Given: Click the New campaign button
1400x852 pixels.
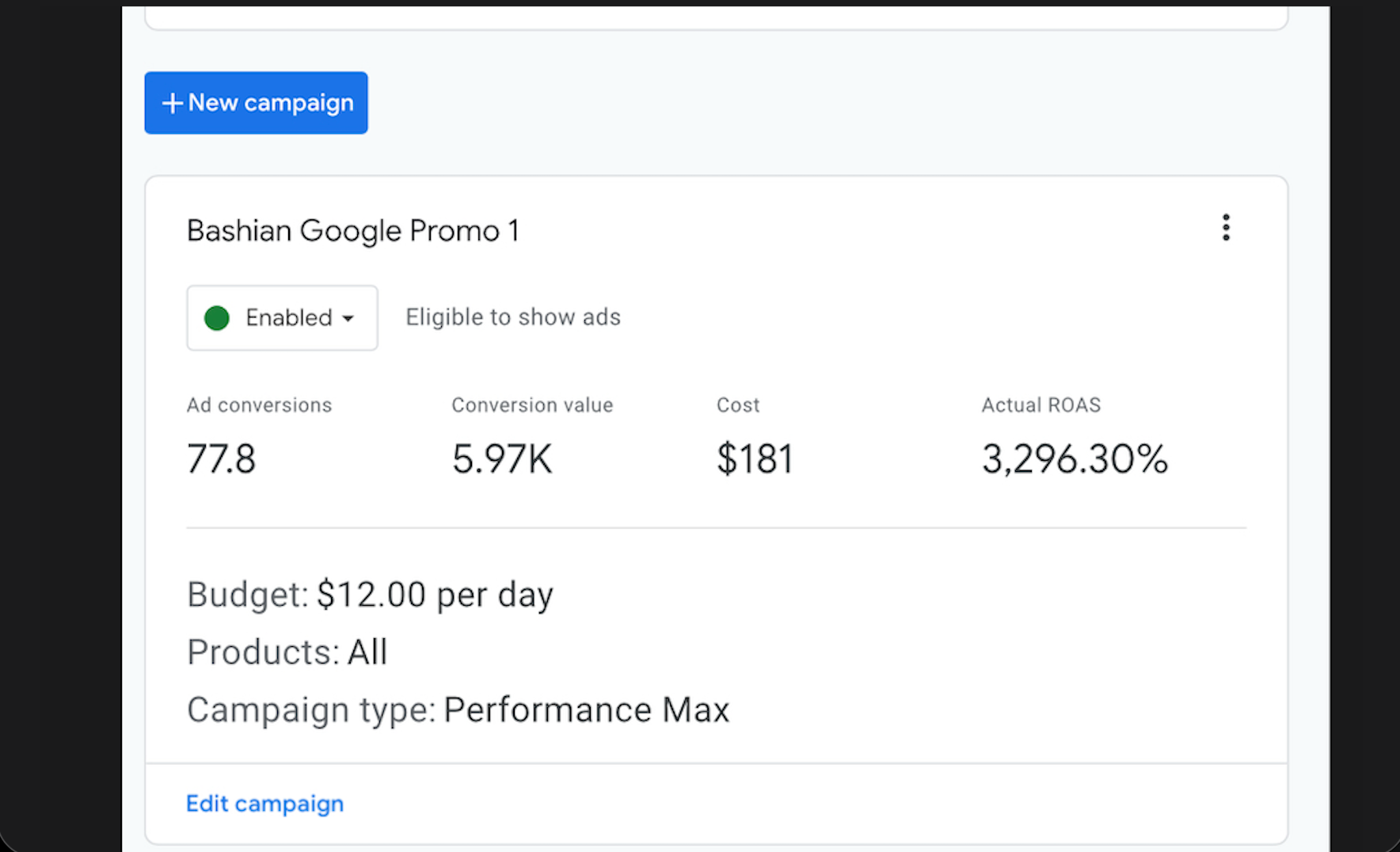Looking at the screenshot, I should point(255,102).
